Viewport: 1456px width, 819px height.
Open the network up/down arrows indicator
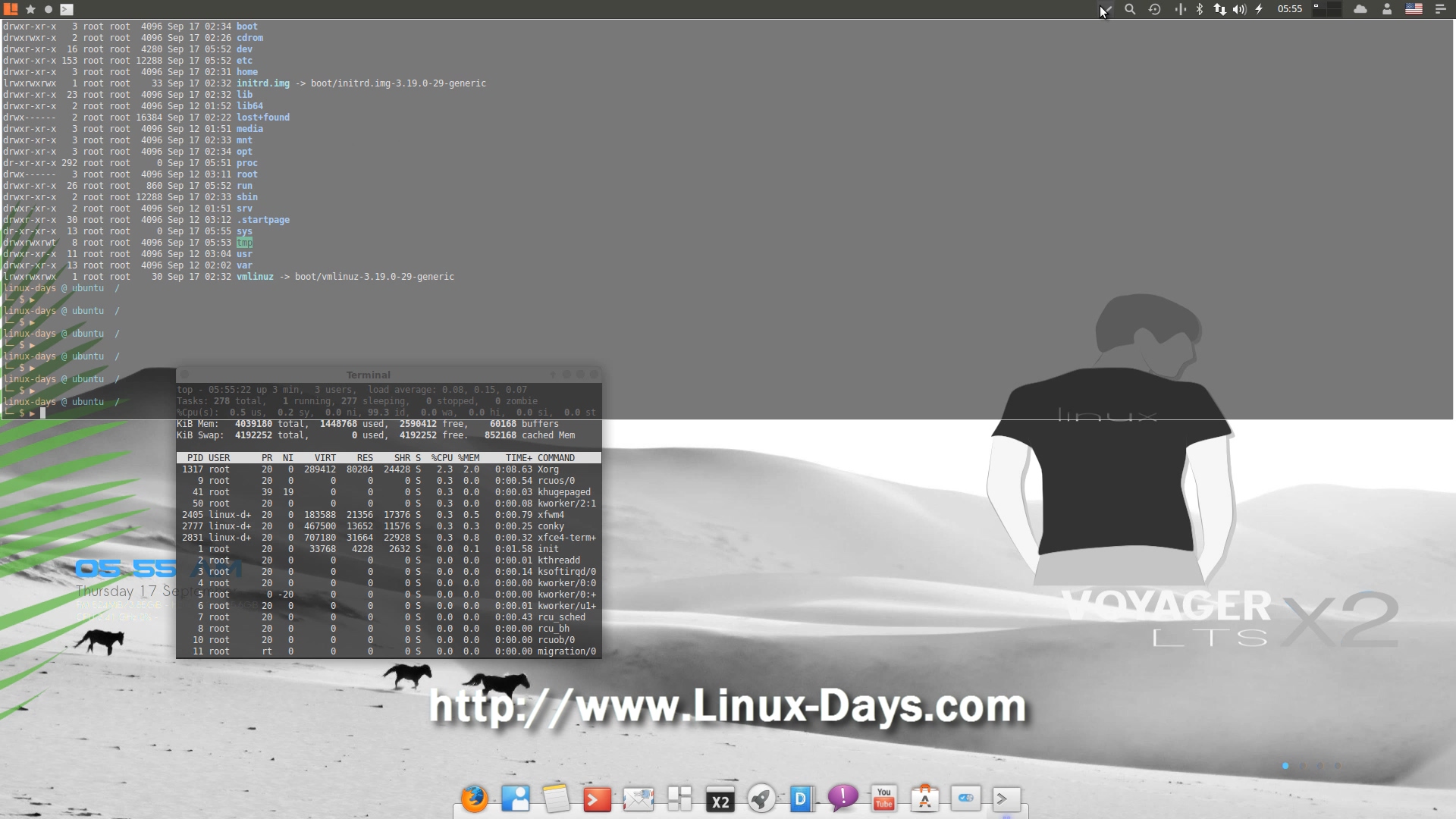[1219, 9]
